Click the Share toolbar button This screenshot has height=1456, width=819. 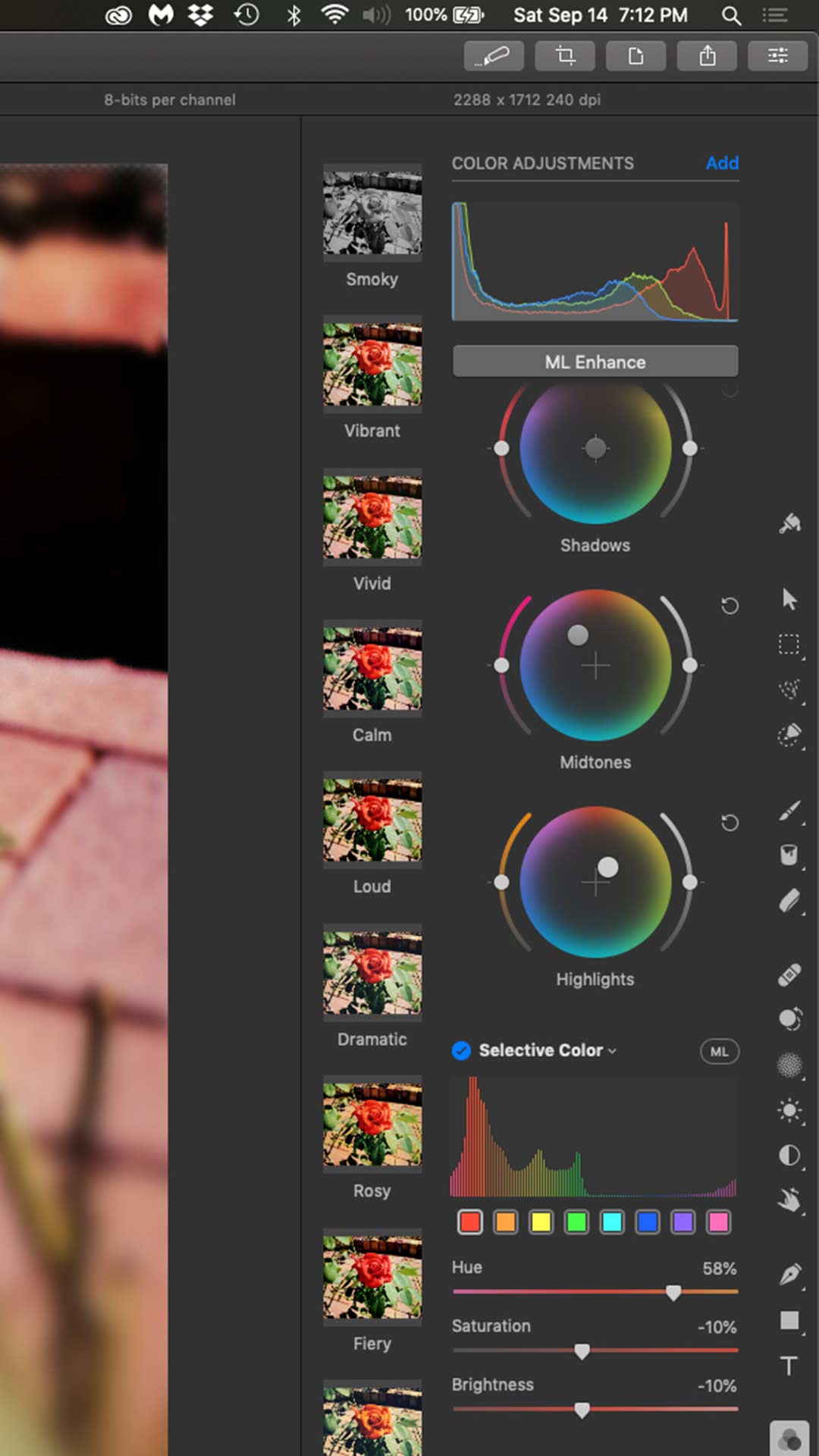tap(708, 55)
